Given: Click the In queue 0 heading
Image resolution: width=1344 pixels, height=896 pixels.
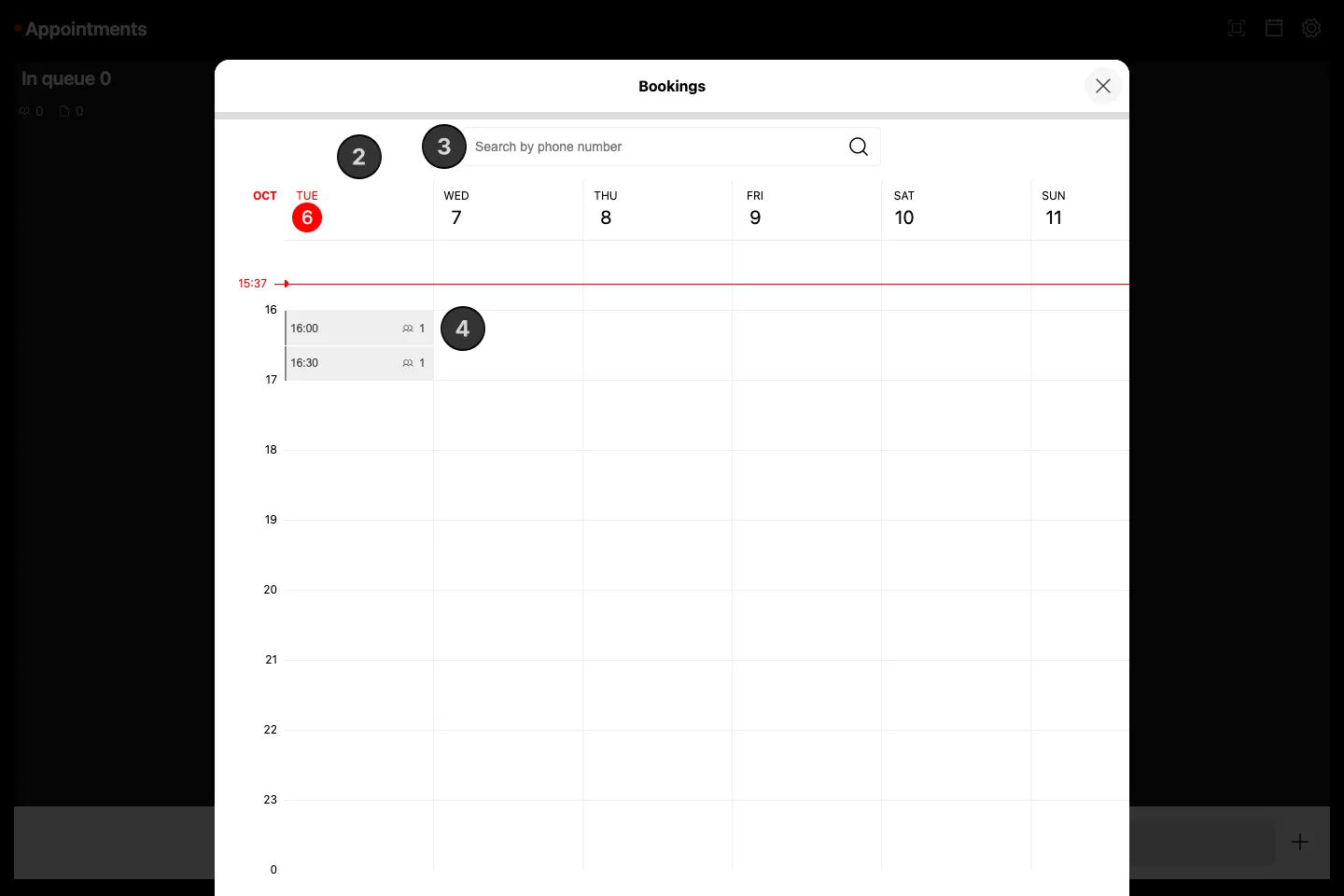Looking at the screenshot, I should pyautogui.click(x=66, y=78).
